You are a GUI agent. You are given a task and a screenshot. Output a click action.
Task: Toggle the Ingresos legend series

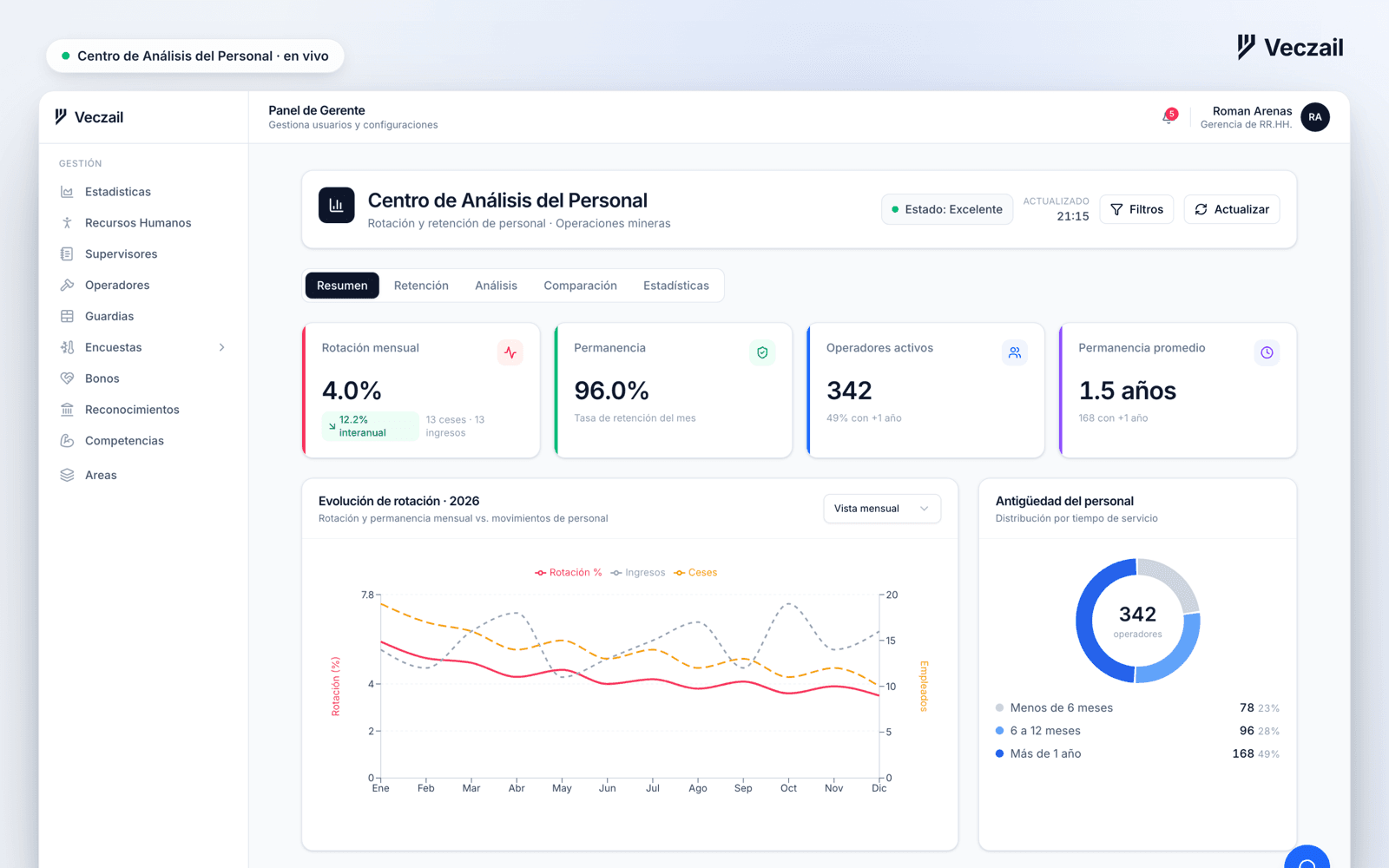click(638, 573)
